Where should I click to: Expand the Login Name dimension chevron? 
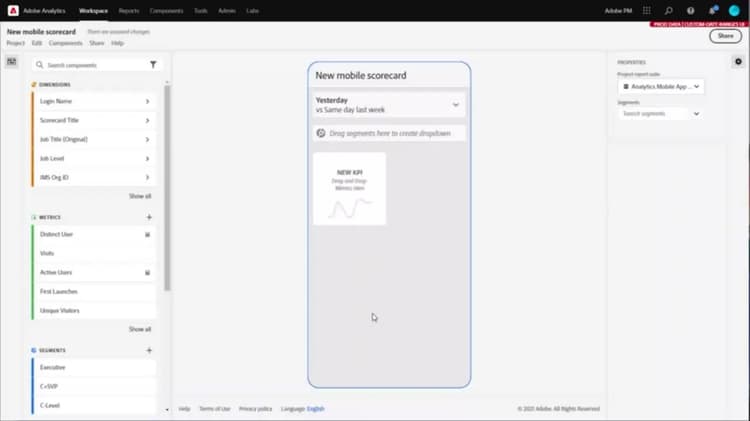point(147,101)
